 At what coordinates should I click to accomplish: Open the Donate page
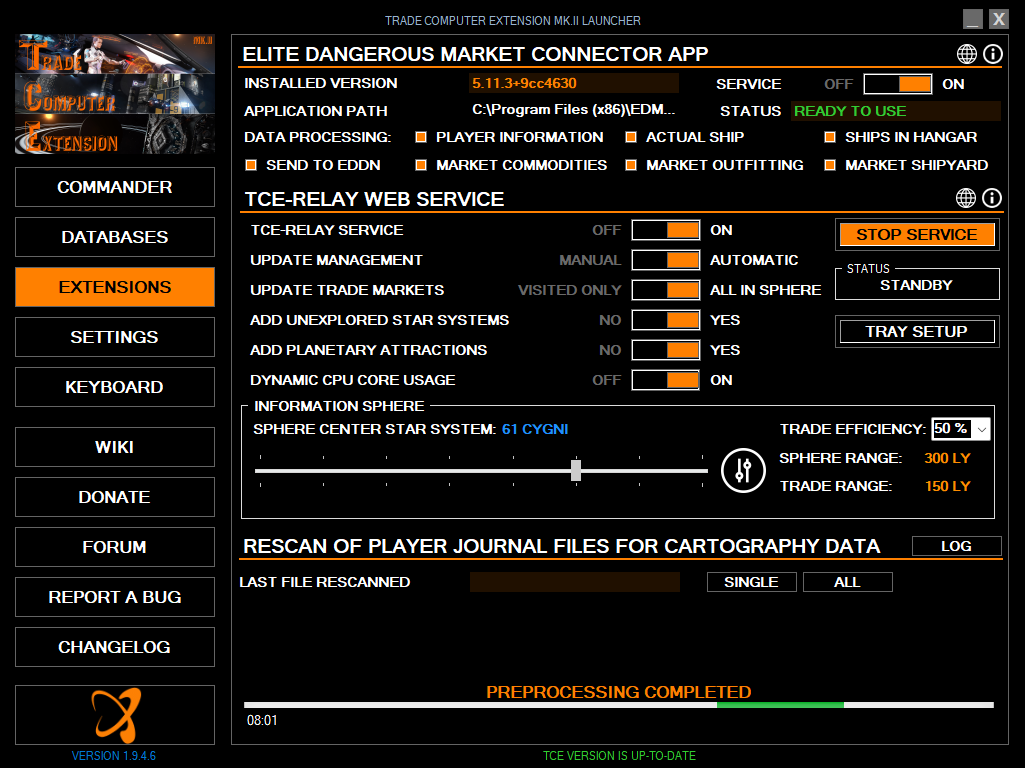(x=115, y=497)
